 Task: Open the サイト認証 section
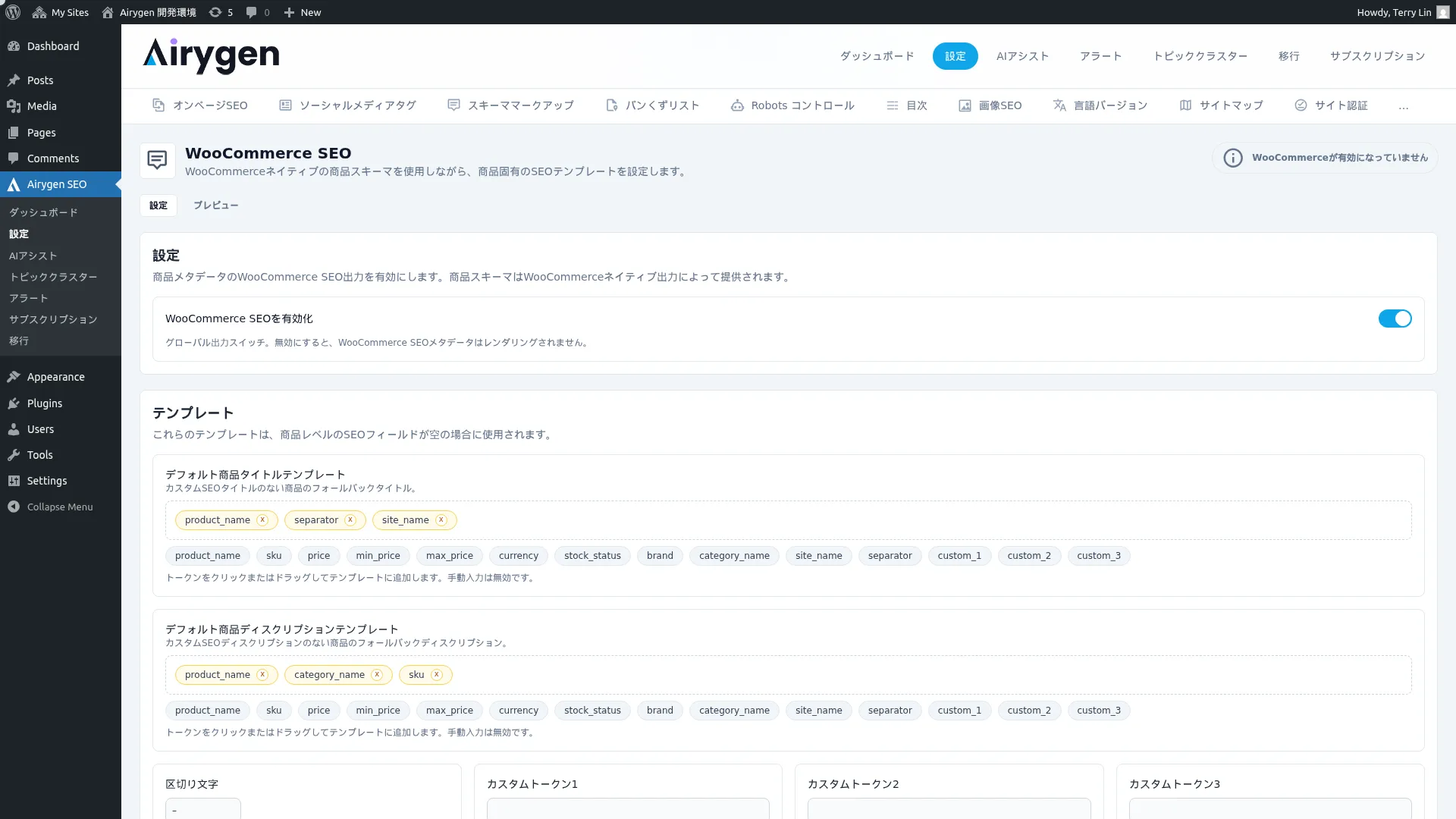(x=1331, y=105)
